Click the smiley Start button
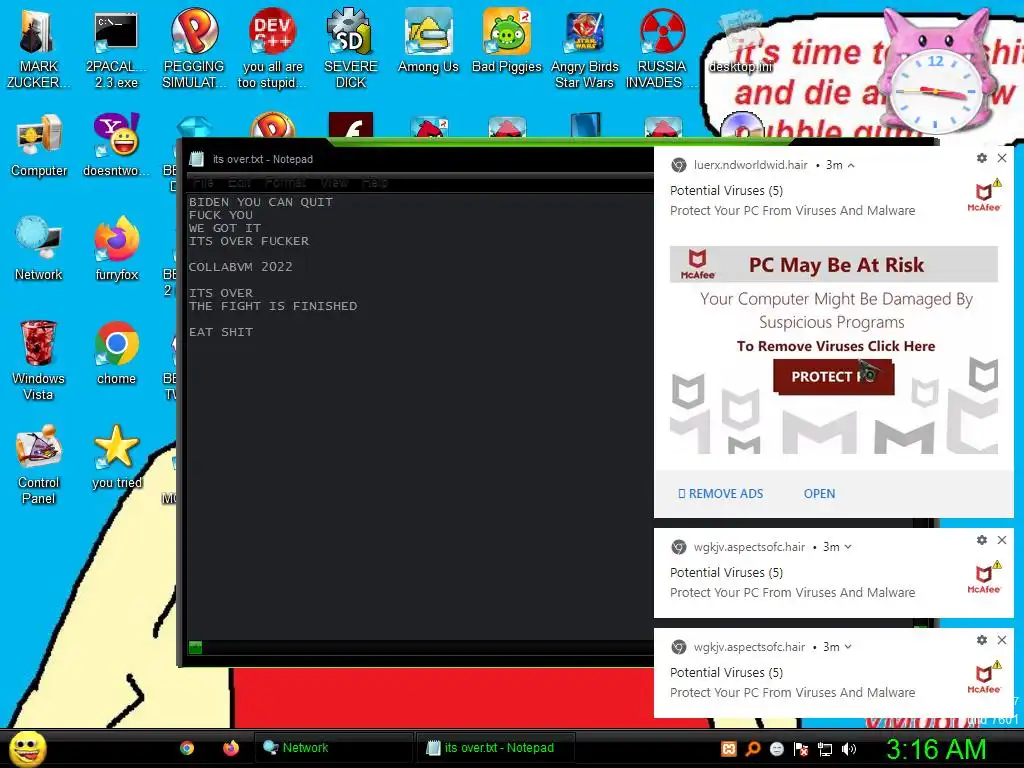1024x768 pixels. (27, 748)
